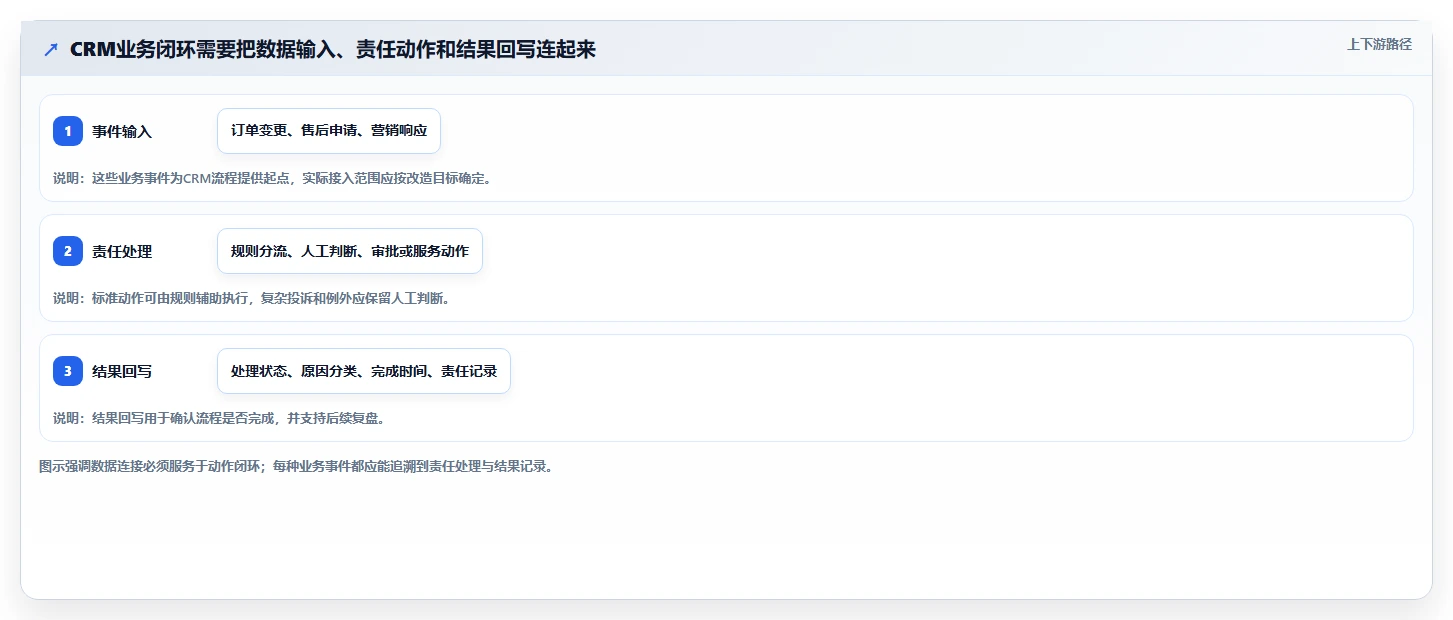1453x620 pixels.
Task: Select the 规则分流、人工判断 chip
Action: 350,251
